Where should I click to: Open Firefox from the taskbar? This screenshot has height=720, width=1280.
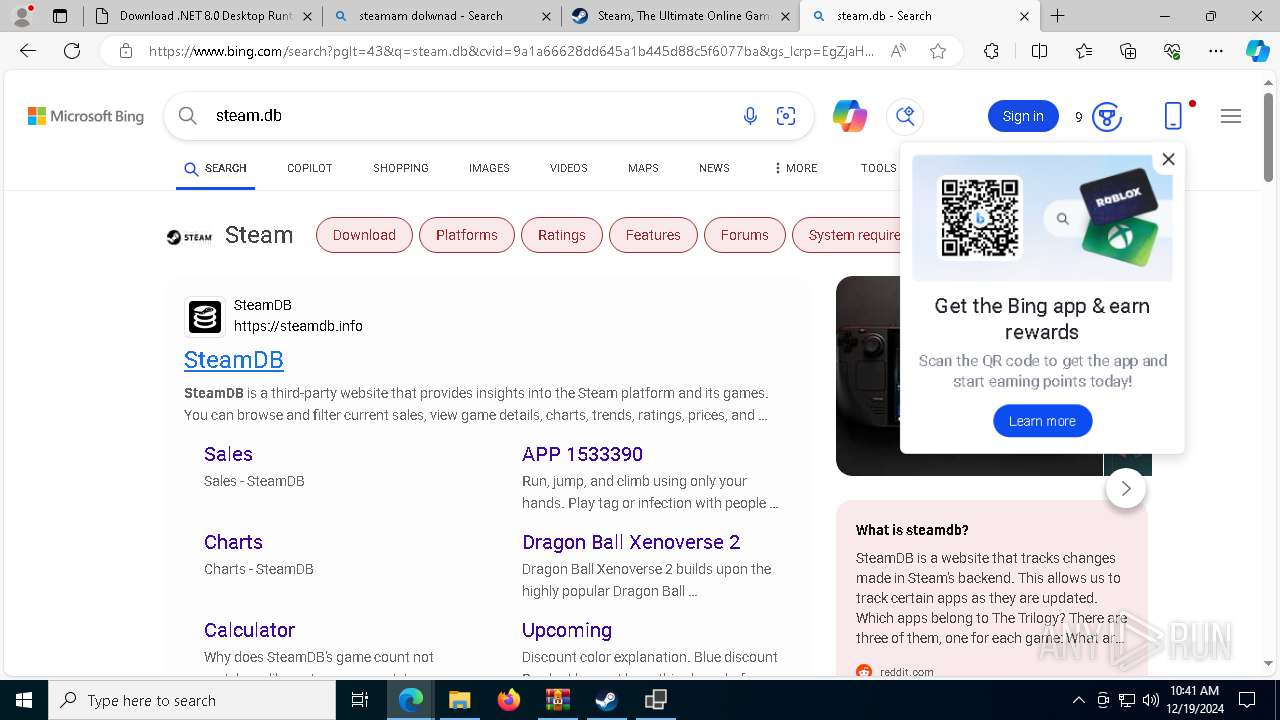[x=509, y=700]
